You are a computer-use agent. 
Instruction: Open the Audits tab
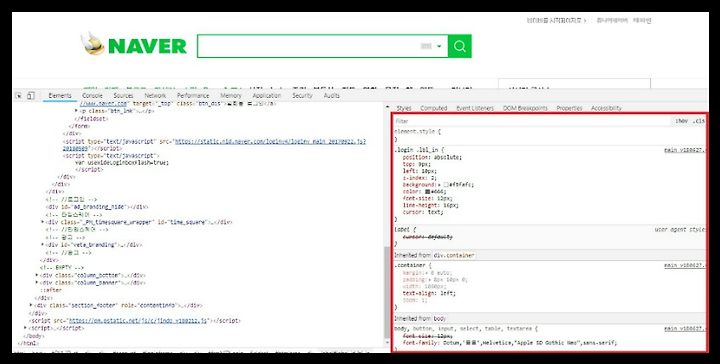point(332,95)
